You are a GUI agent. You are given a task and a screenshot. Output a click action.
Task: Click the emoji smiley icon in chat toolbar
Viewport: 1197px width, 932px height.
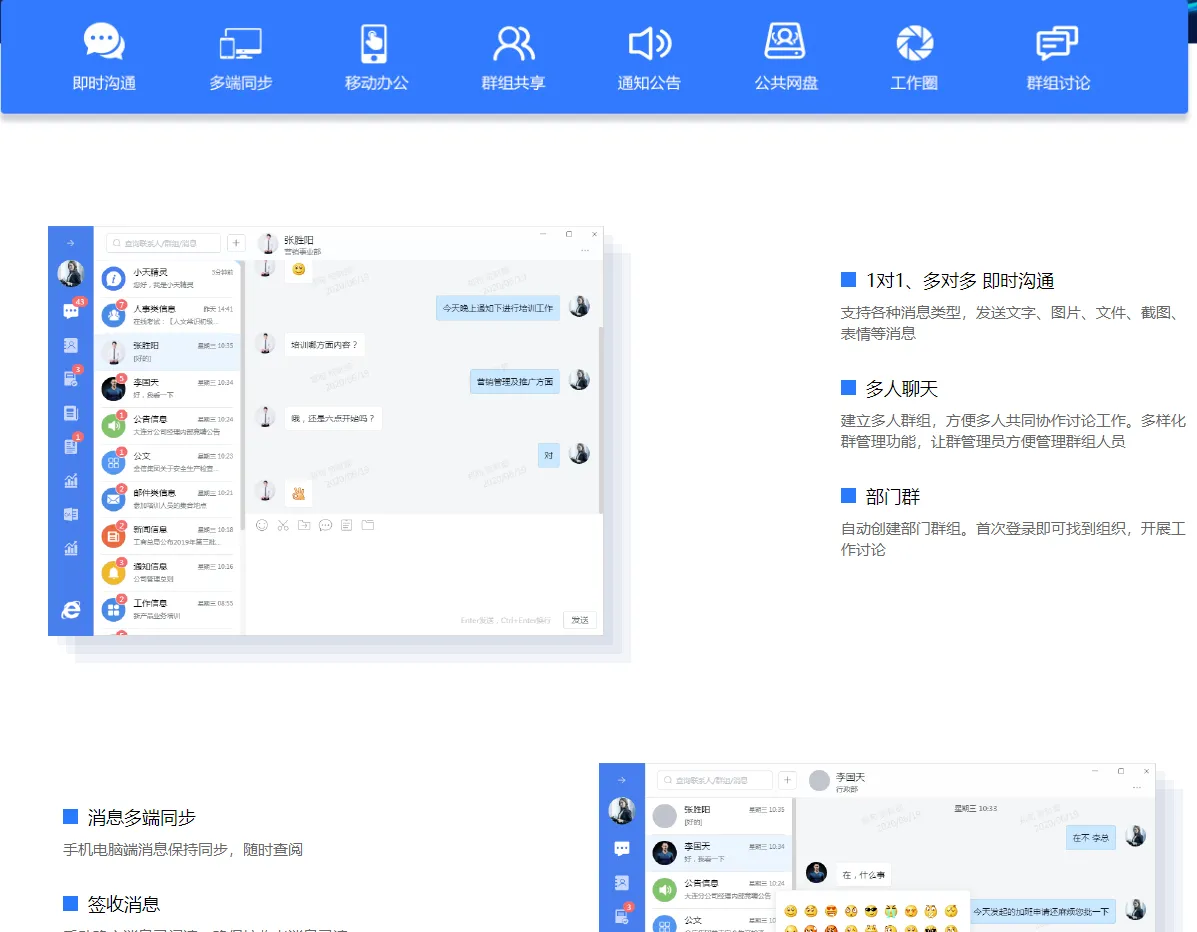(262, 525)
